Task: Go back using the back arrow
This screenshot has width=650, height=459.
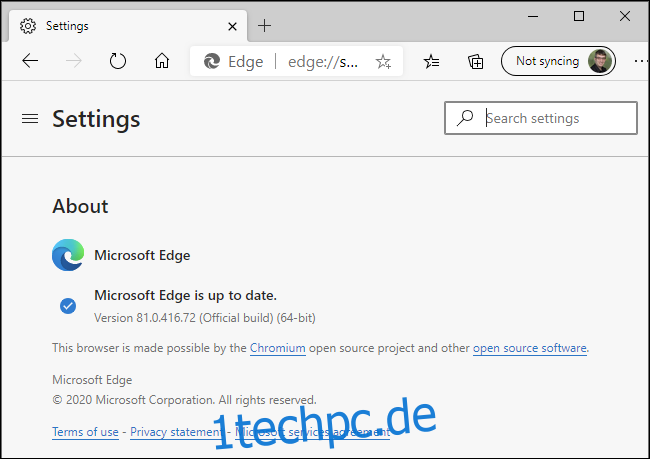Action: coord(30,61)
